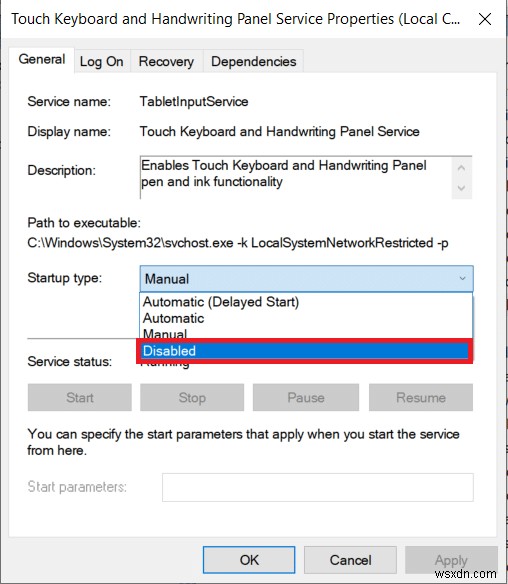Click the description scroll down arrow

pos(461,188)
